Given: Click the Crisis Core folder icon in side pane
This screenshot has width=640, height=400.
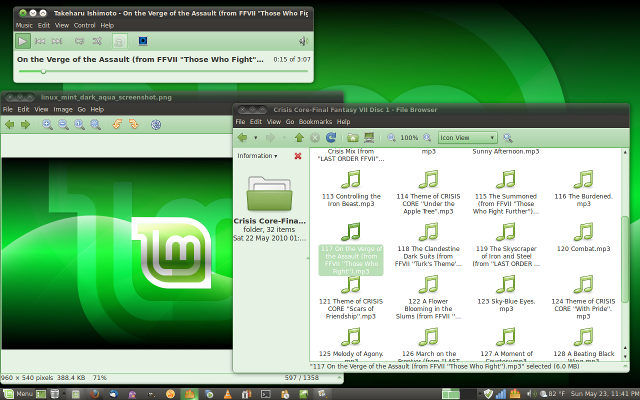Looking at the screenshot, I should tap(269, 193).
